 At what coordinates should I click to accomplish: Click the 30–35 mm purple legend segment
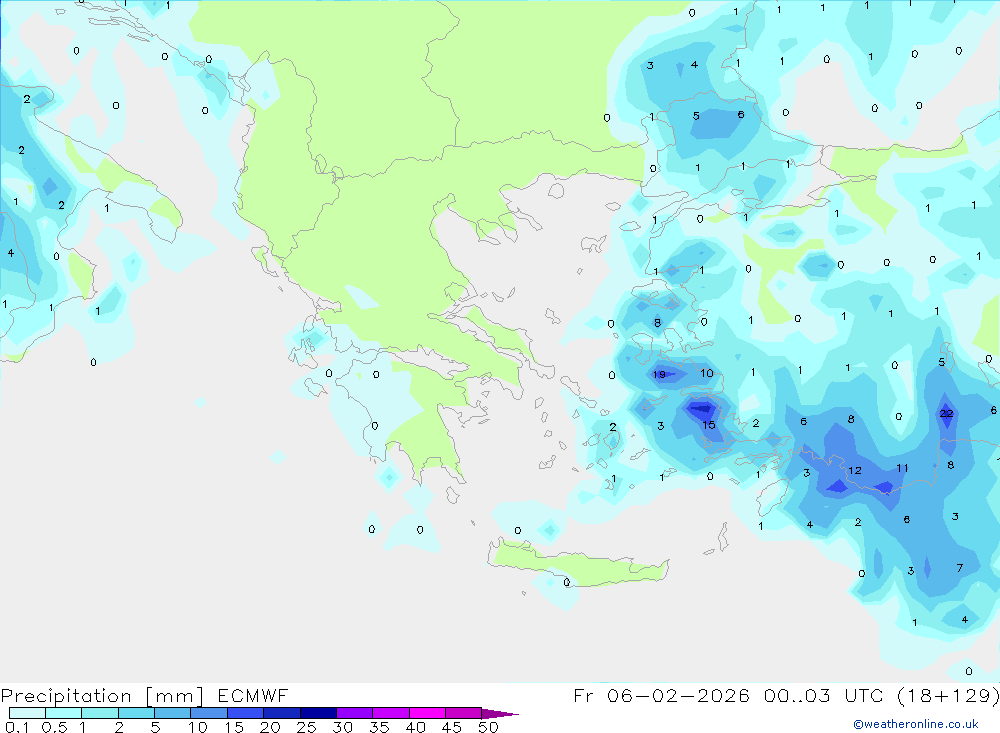354,713
